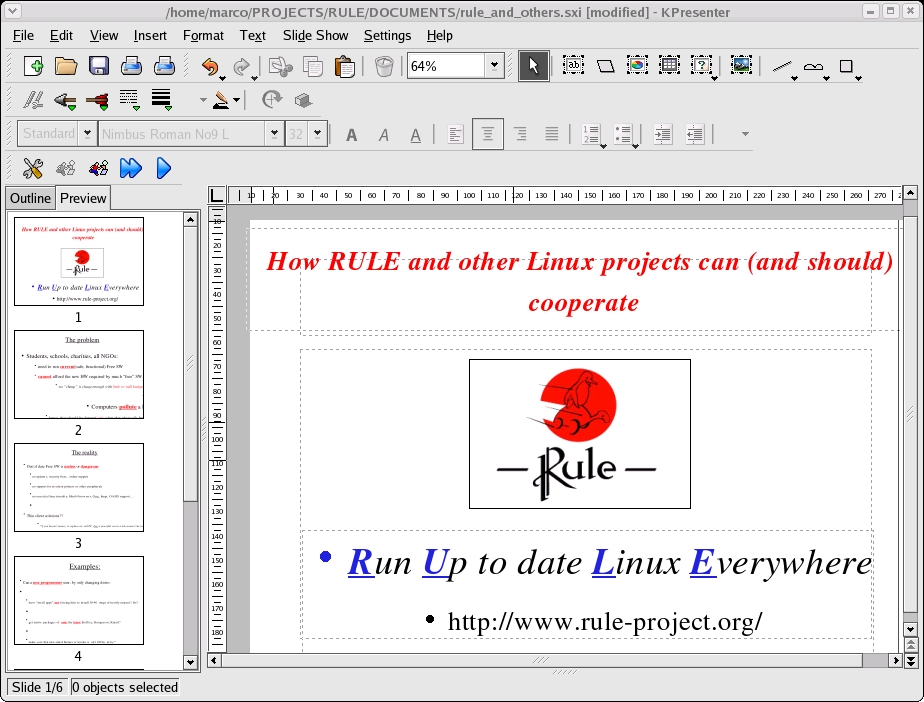
Task: Click the print preview icon
Action: tap(164, 66)
